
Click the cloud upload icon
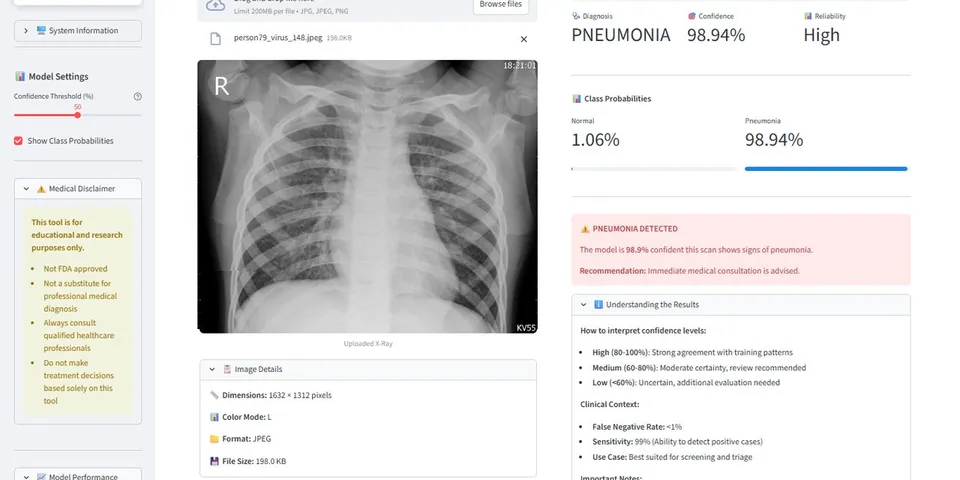[215, 4]
